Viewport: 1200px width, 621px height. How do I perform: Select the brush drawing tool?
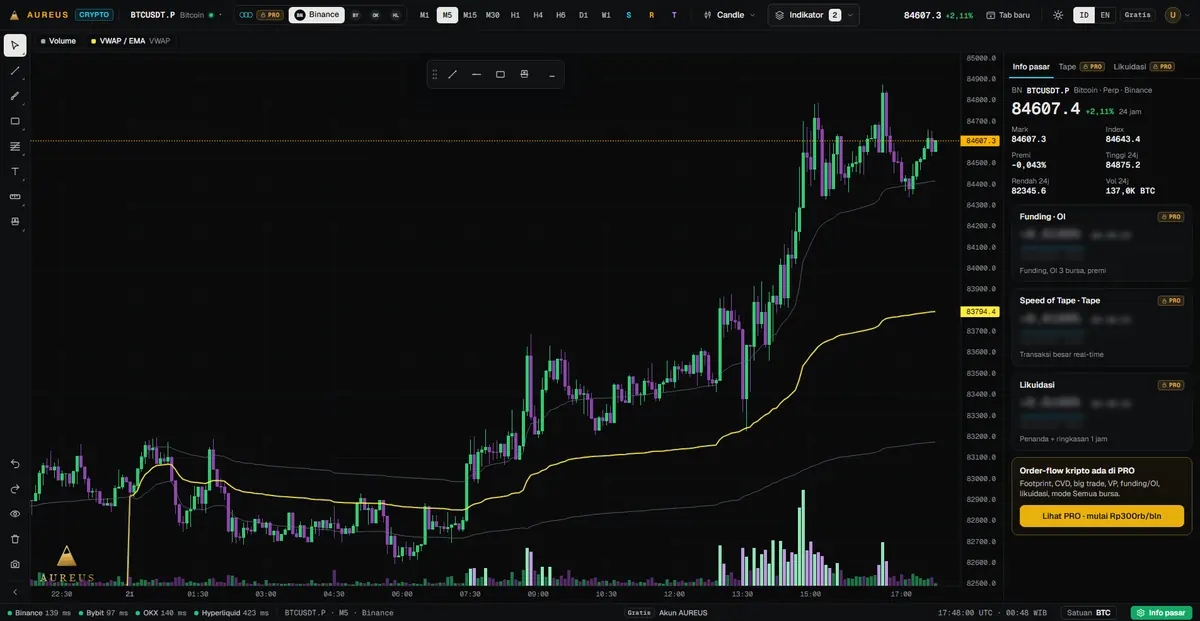[x=15, y=96]
